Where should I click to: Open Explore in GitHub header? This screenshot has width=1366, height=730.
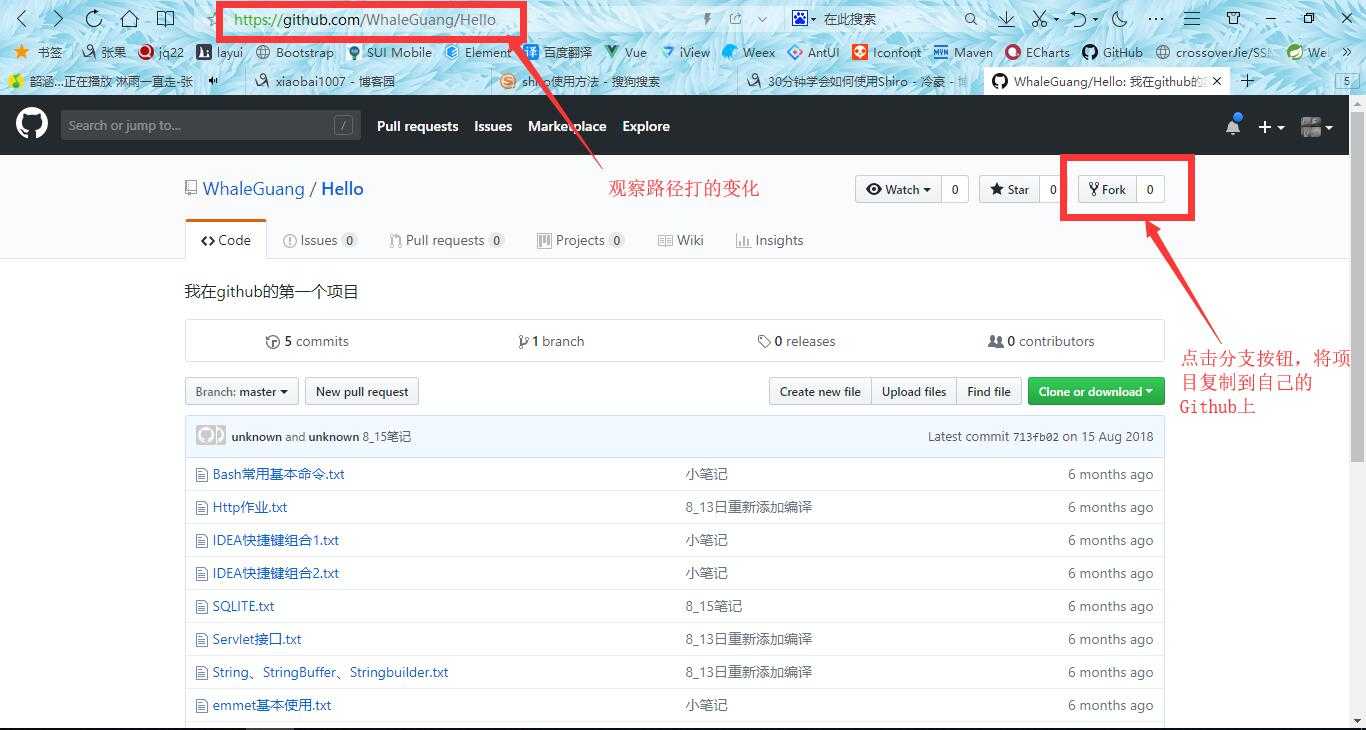(x=646, y=126)
